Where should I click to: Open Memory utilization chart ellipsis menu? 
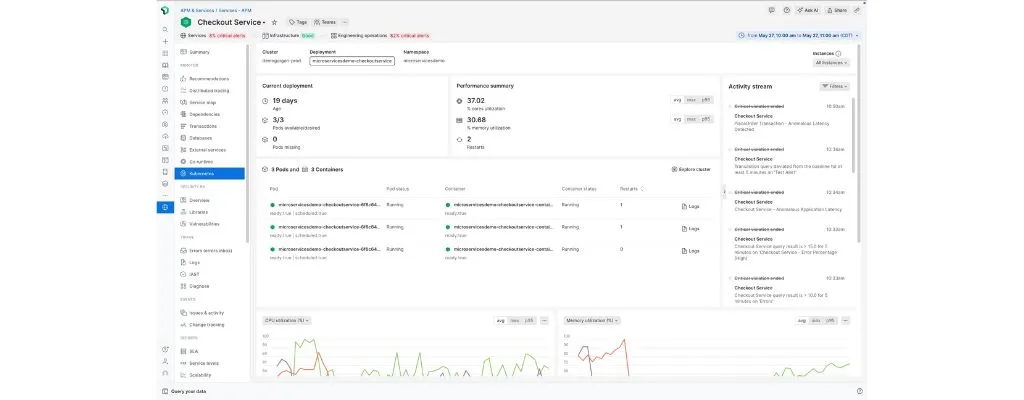click(x=845, y=320)
